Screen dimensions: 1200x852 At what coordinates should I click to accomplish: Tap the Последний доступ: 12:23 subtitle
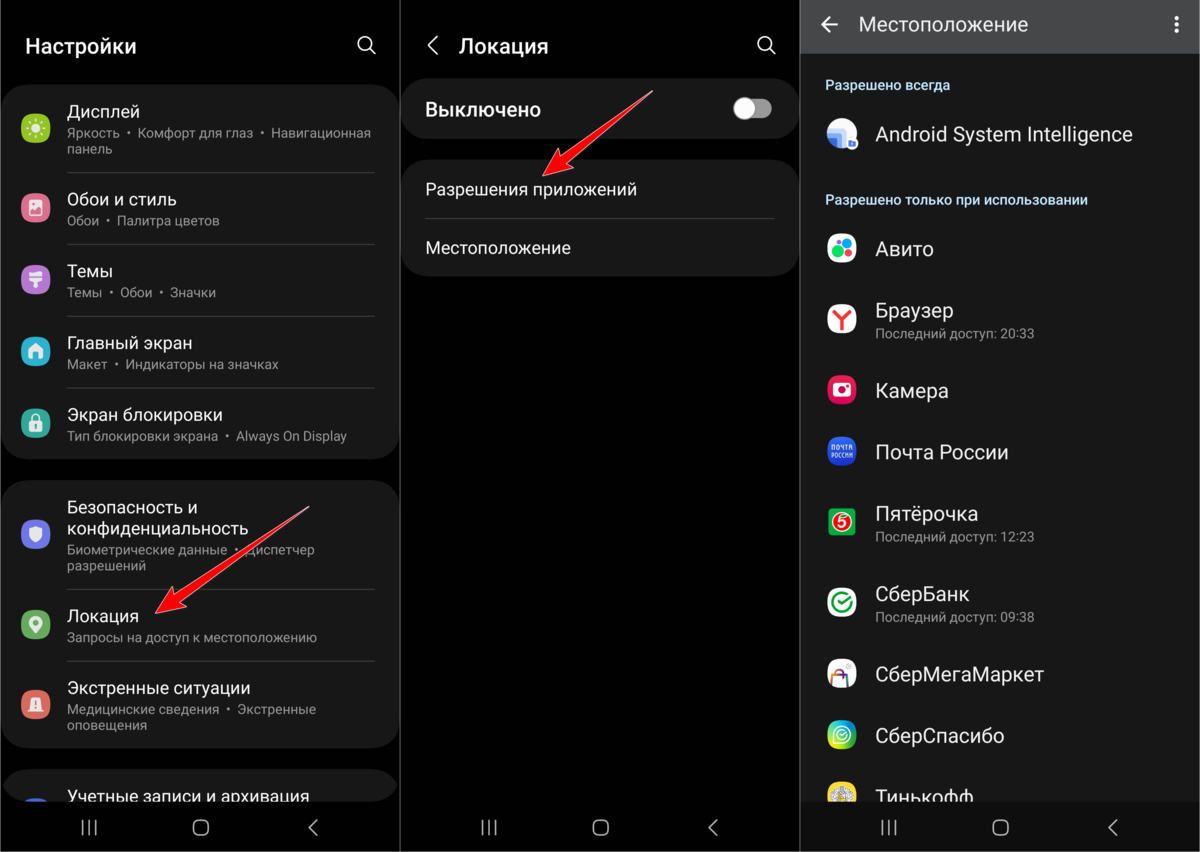tap(954, 537)
